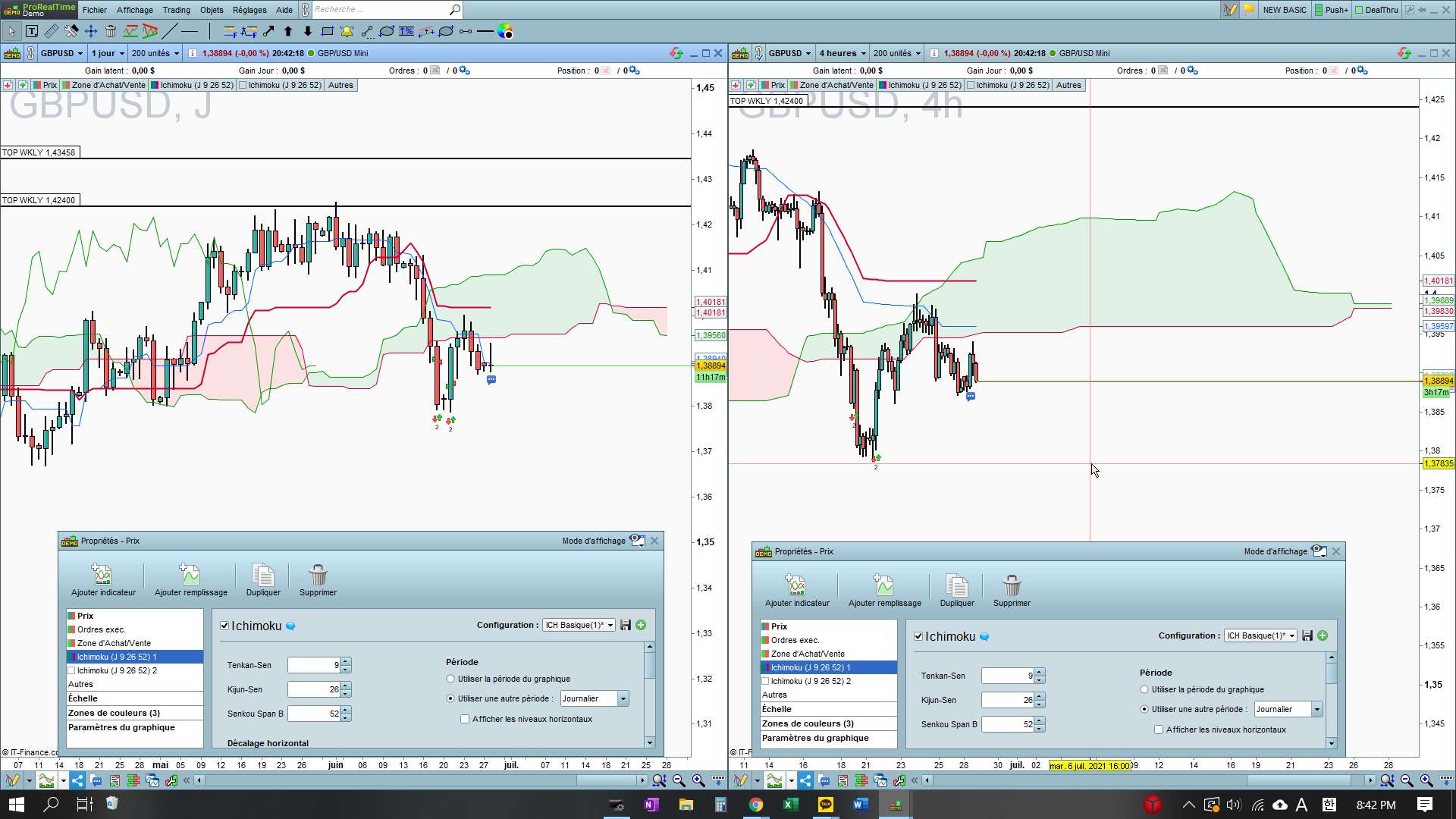The image size is (1456, 819).
Task: Select the up arrow drawing tool
Action: pyautogui.click(x=288, y=31)
